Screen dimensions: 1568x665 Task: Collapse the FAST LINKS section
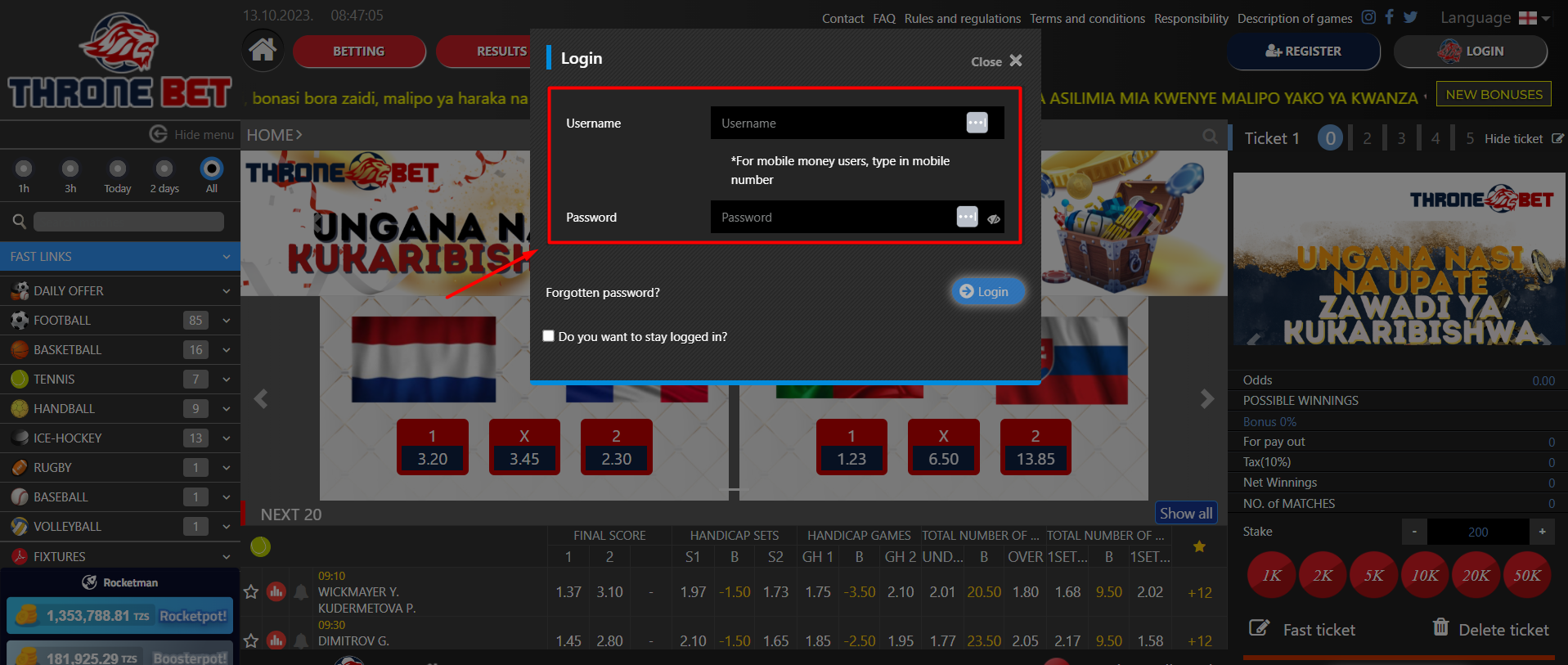pyautogui.click(x=119, y=256)
